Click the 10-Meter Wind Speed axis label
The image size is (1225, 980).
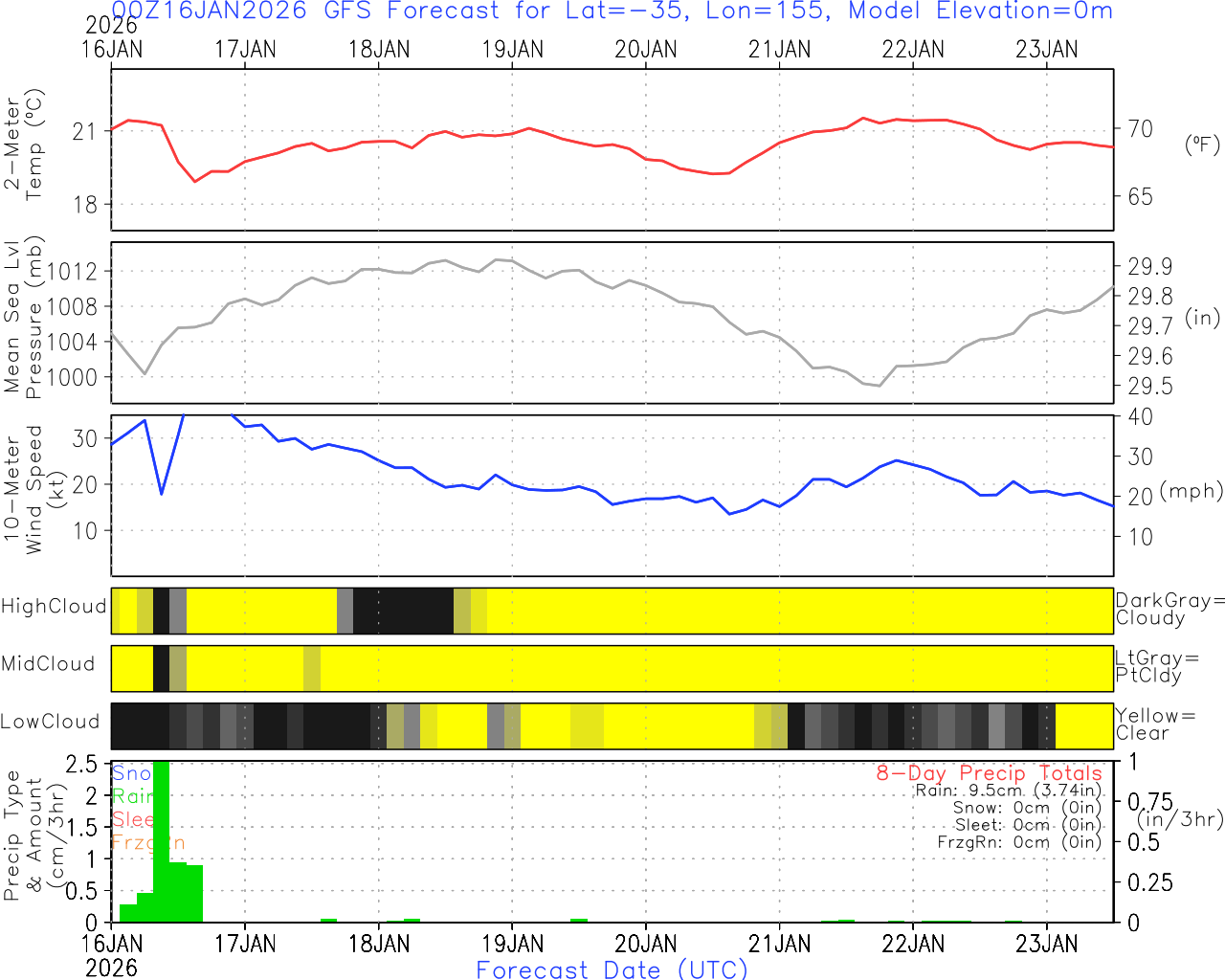(x=23, y=490)
